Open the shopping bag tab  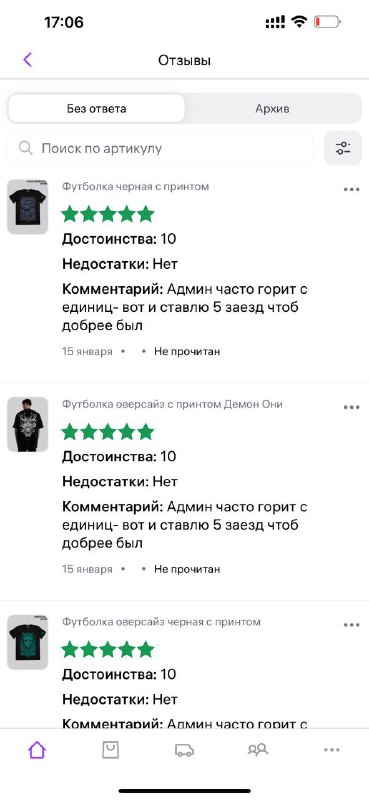coord(110,749)
